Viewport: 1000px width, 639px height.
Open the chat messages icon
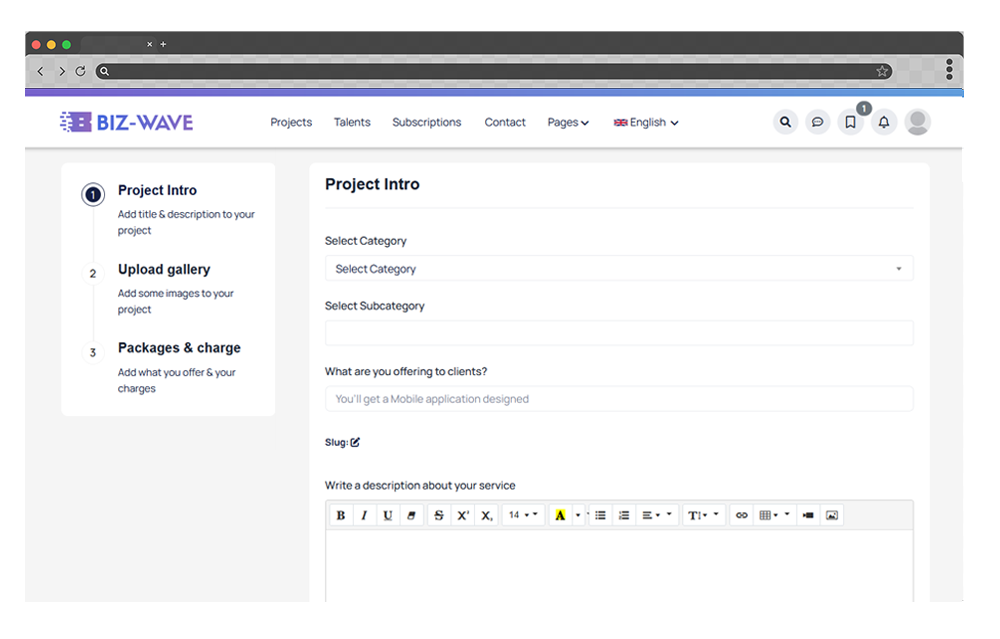[818, 121]
